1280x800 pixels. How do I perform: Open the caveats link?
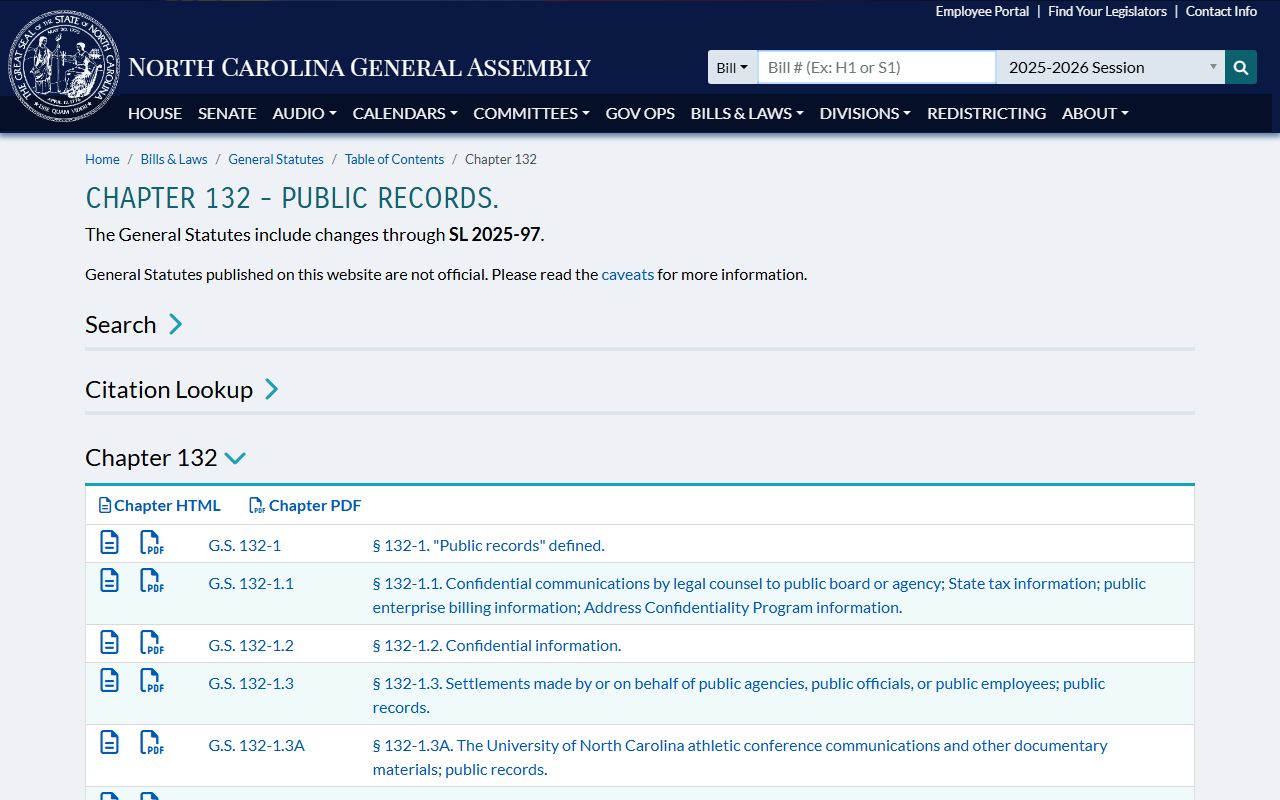(x=628, y=274)
